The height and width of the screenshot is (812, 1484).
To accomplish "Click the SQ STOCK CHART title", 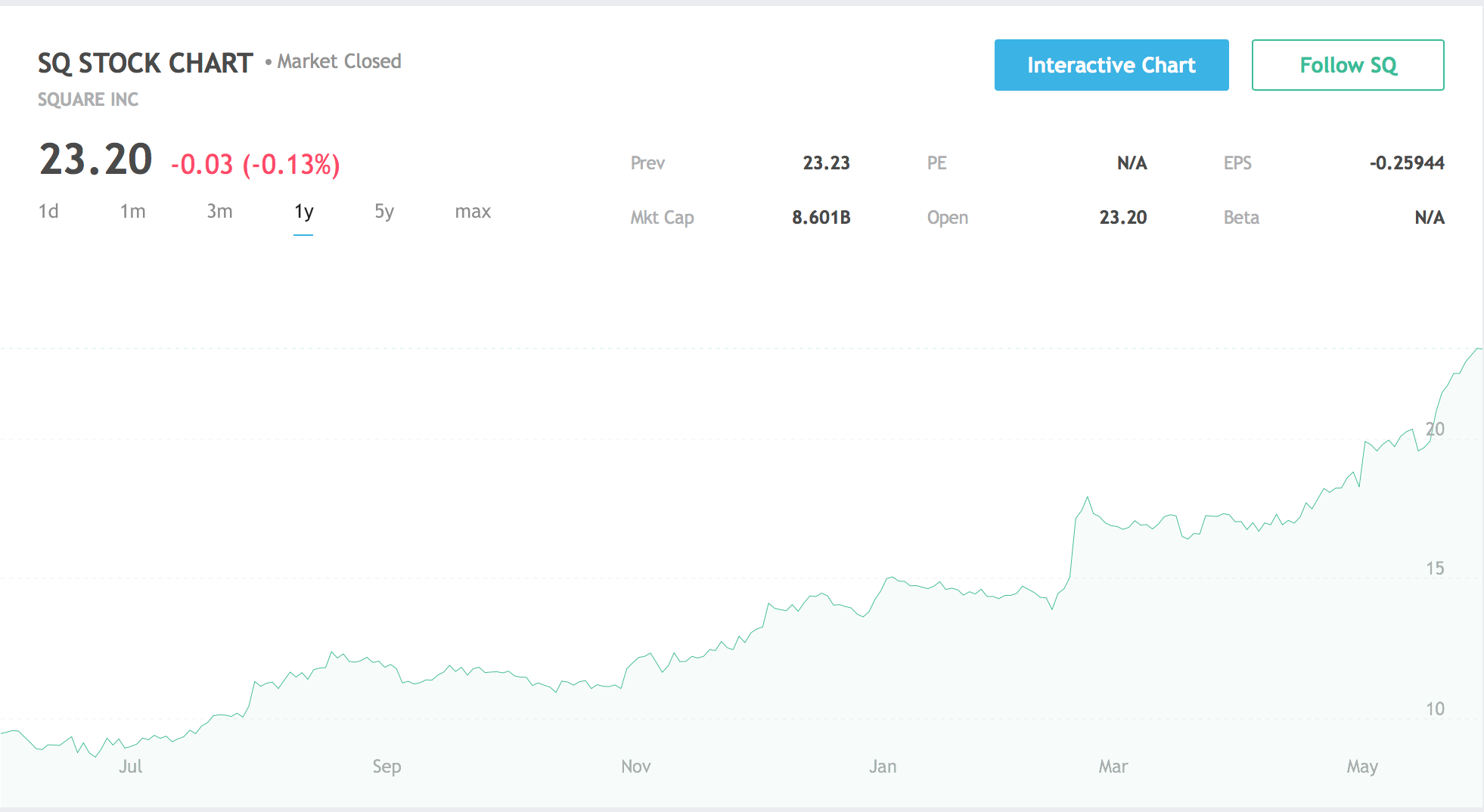I will (x=145, y=64).
